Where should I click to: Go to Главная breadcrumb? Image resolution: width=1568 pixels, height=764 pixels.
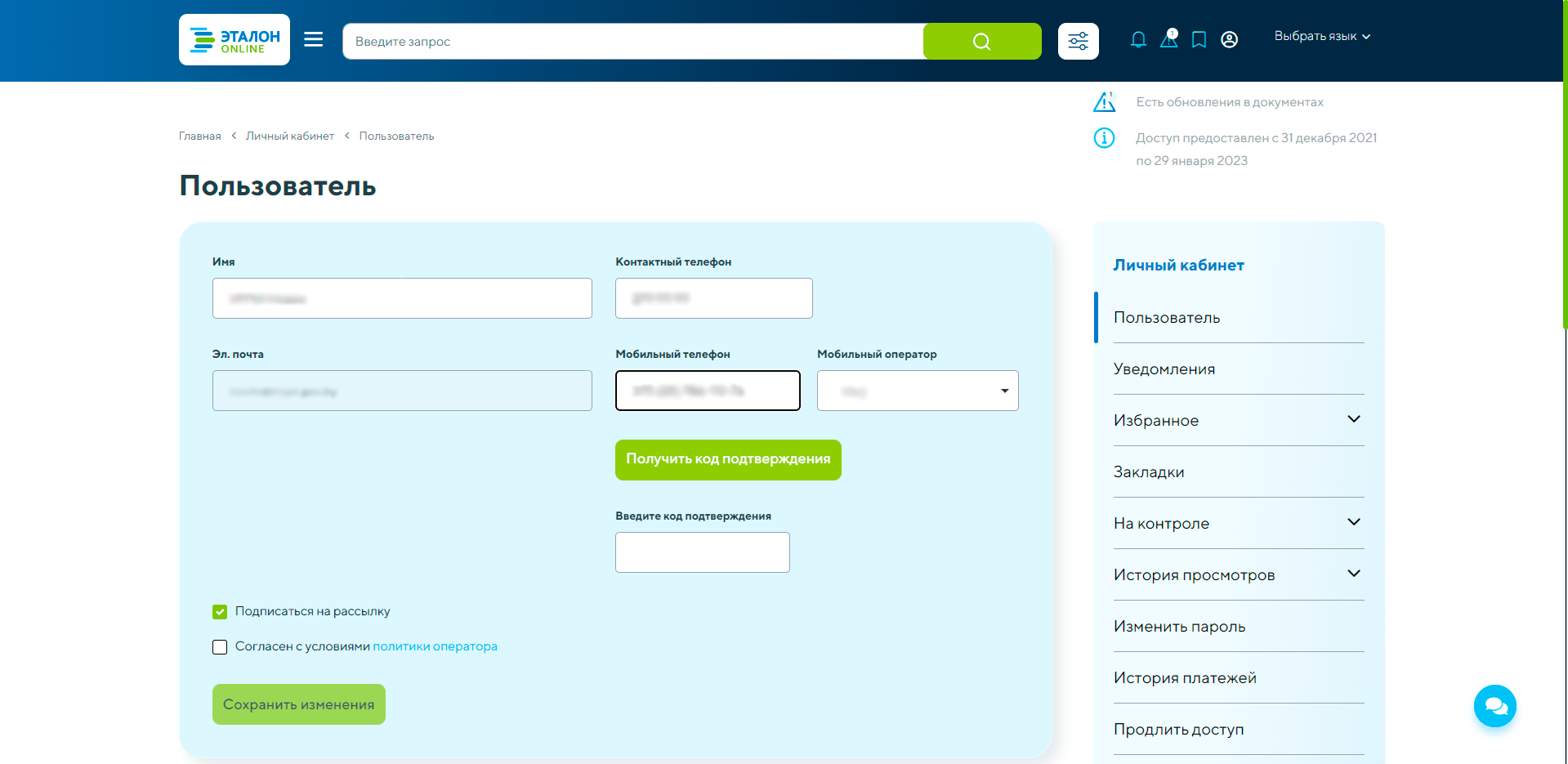200,136
